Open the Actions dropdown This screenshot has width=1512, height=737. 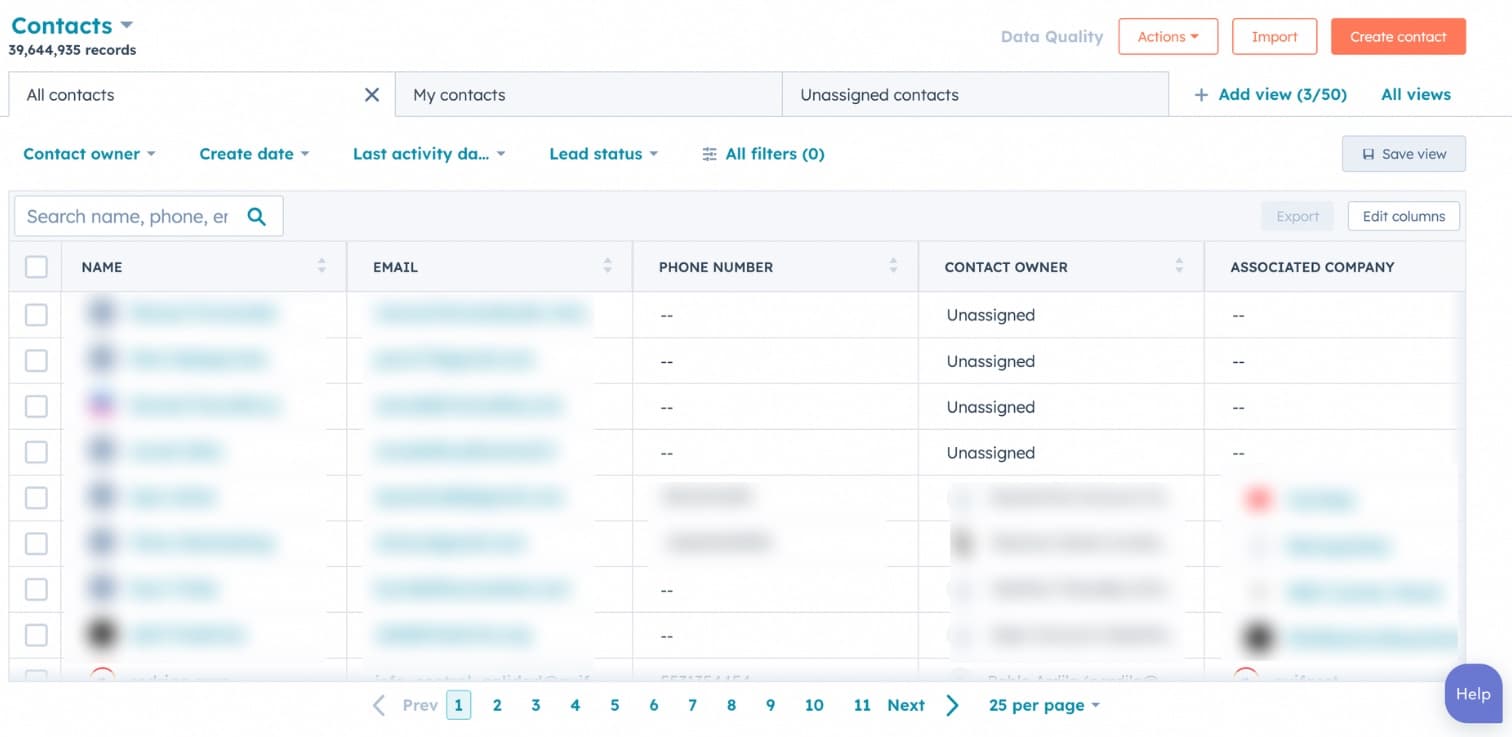tap(1167, 37)
